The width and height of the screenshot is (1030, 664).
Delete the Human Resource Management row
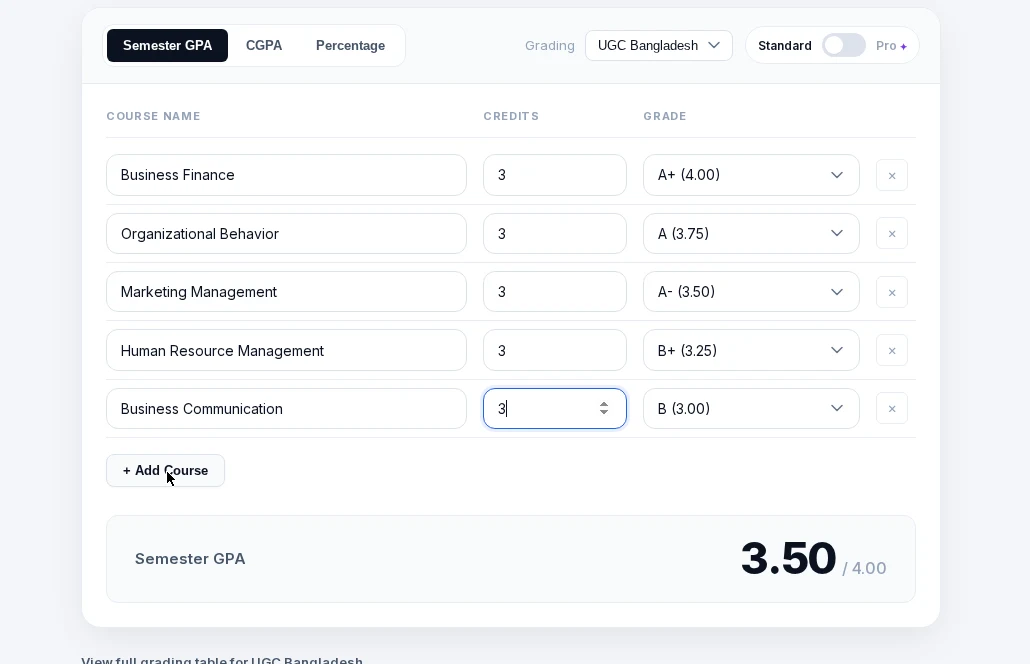[891, 351]
